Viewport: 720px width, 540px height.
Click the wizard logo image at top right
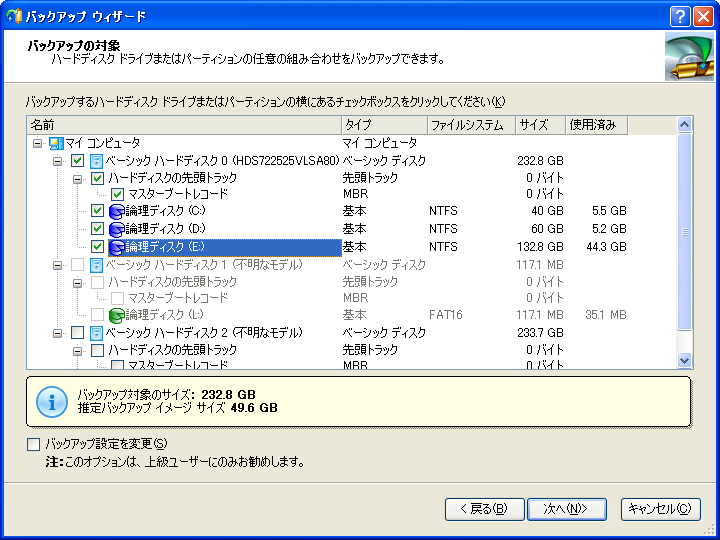(689, 57)
